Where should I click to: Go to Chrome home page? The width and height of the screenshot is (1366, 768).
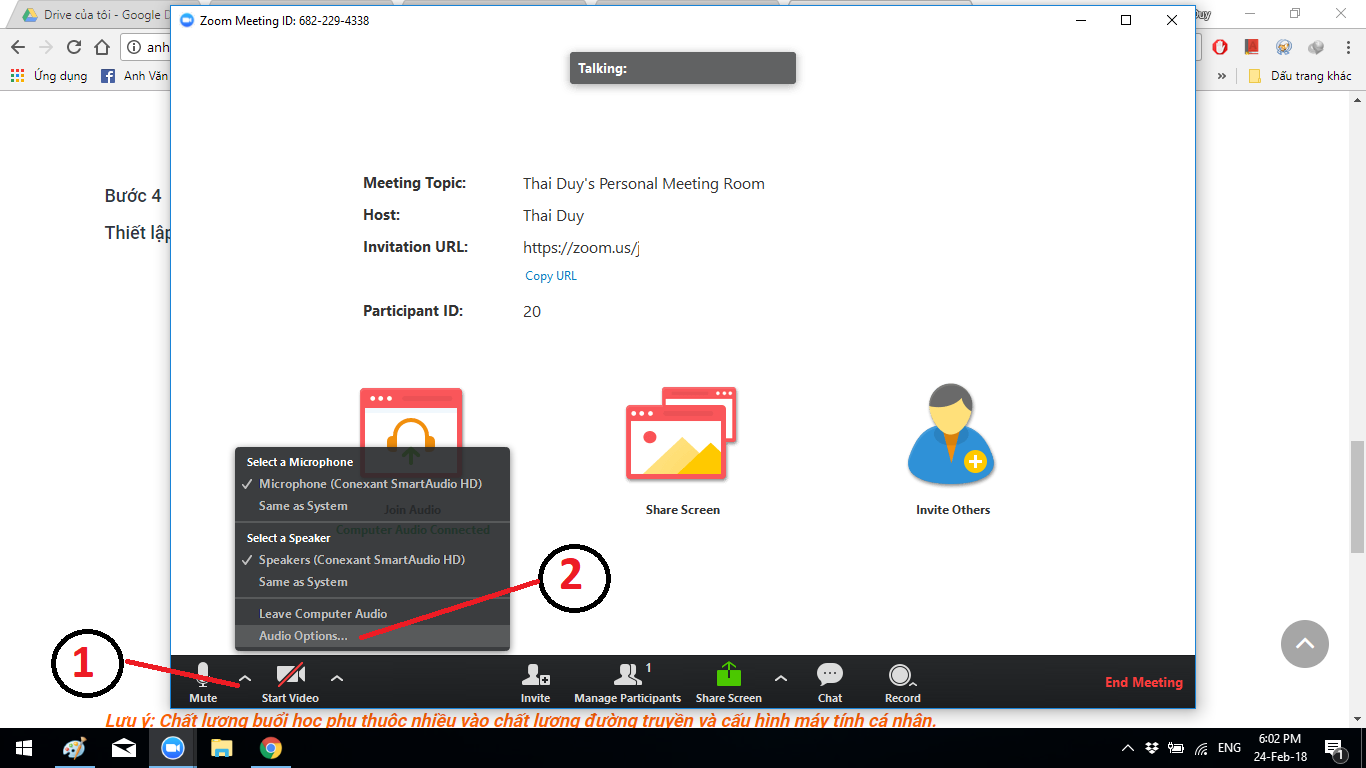(x=101, y=47)
